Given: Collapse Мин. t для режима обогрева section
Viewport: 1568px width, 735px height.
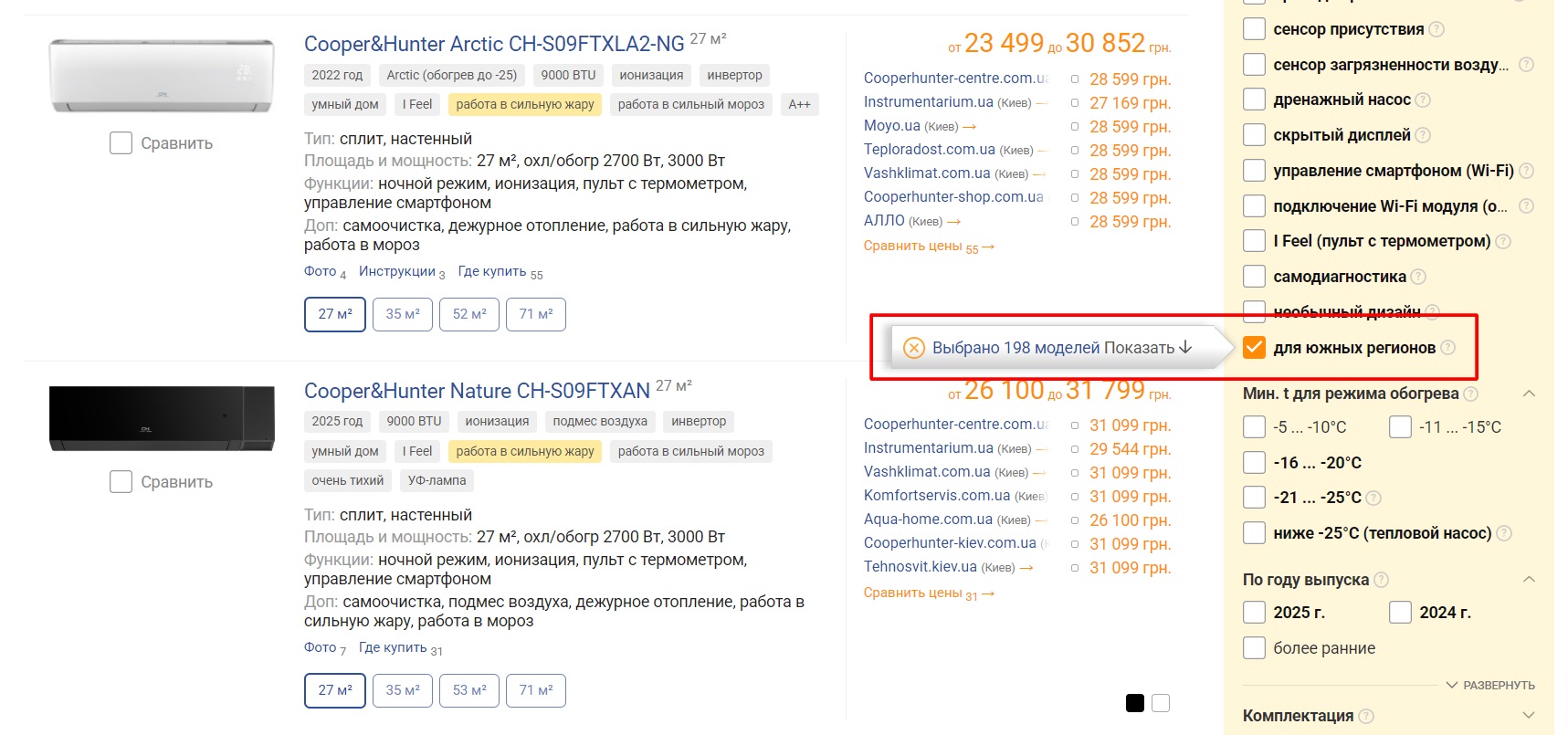Looking at the screenshot, I should pos(1529,394).
